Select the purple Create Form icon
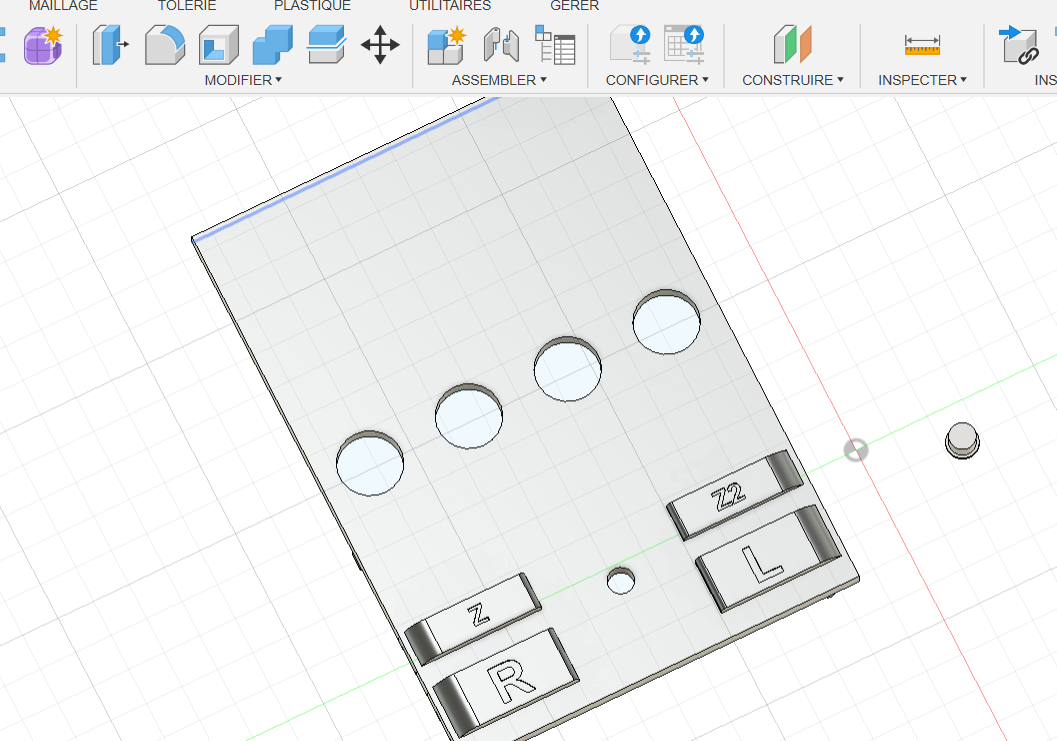 43,45
